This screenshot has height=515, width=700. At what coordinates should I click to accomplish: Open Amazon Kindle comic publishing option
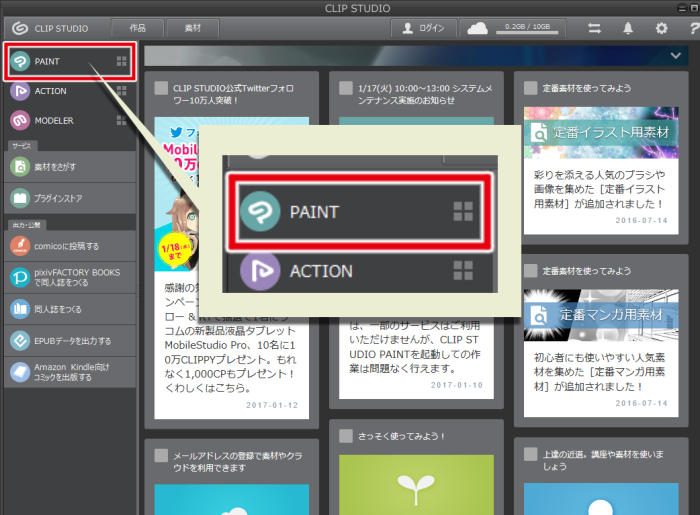point(70,372)
